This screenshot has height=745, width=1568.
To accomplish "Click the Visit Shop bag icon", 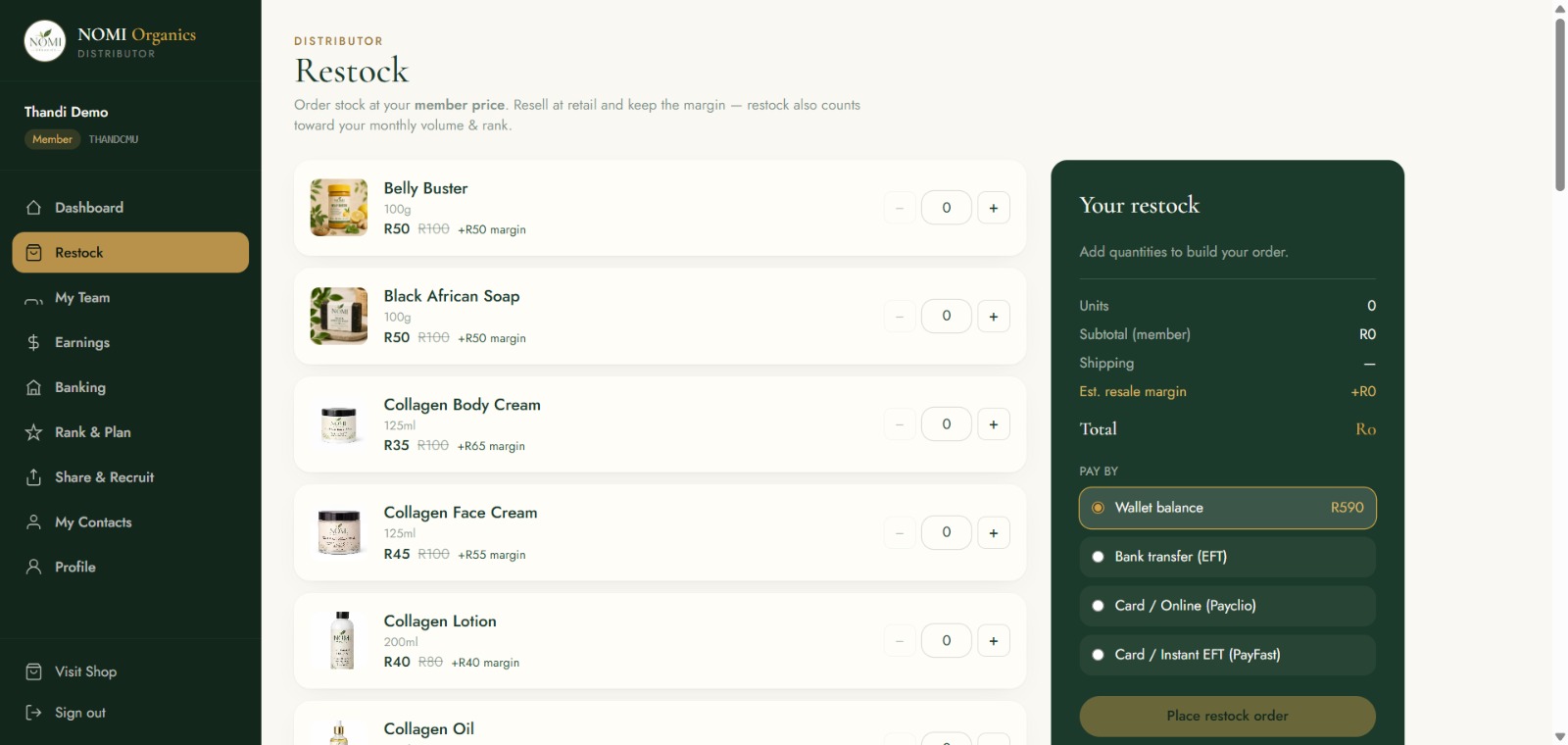I will click(33, 671).
